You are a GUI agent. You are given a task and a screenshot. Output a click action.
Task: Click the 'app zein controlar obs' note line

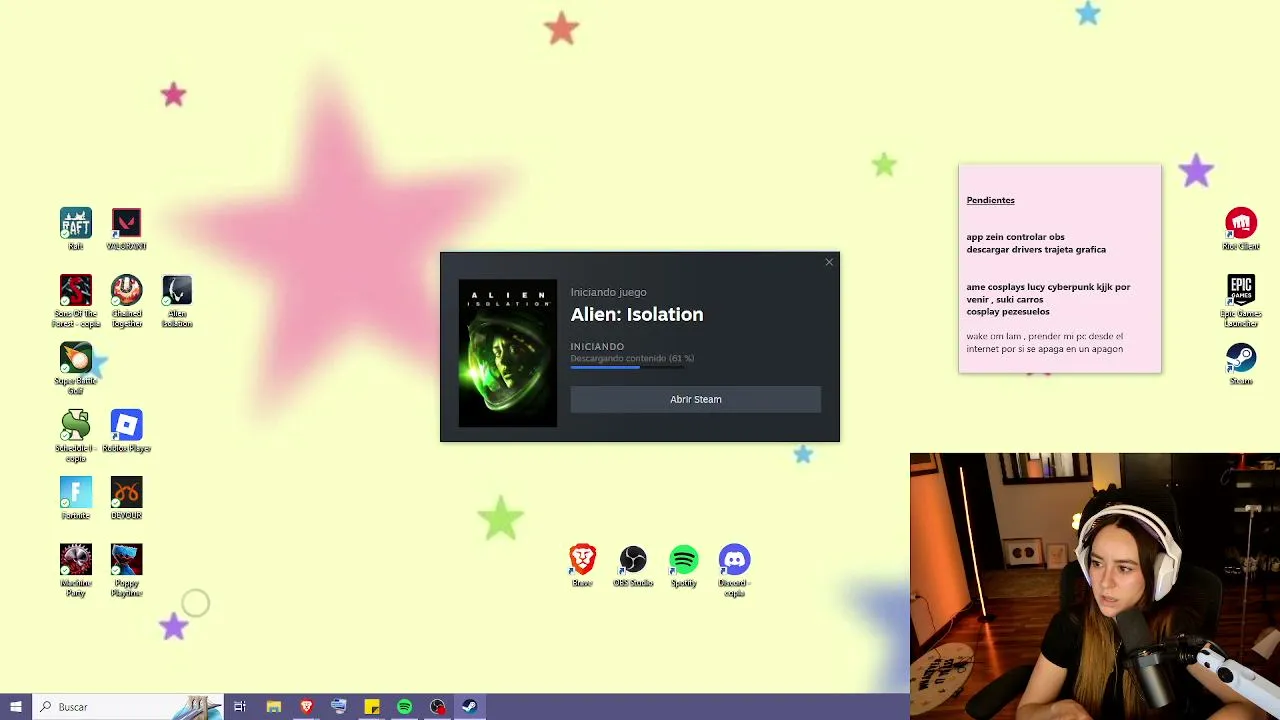1015,237
